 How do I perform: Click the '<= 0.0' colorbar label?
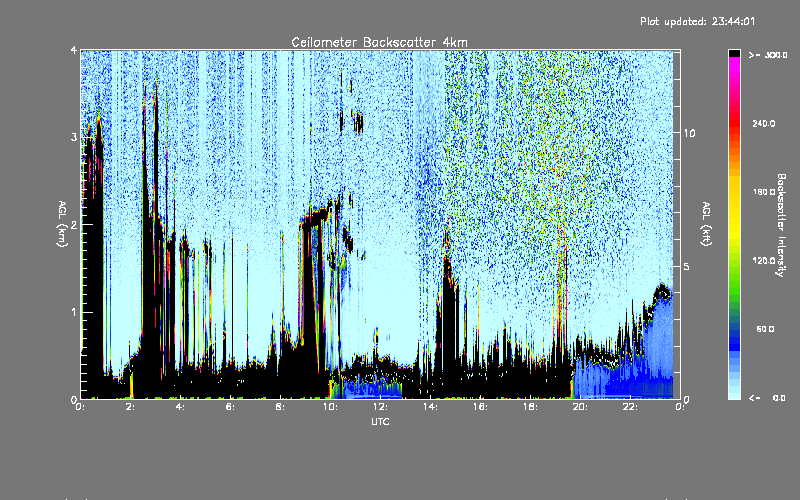[767, 398]
